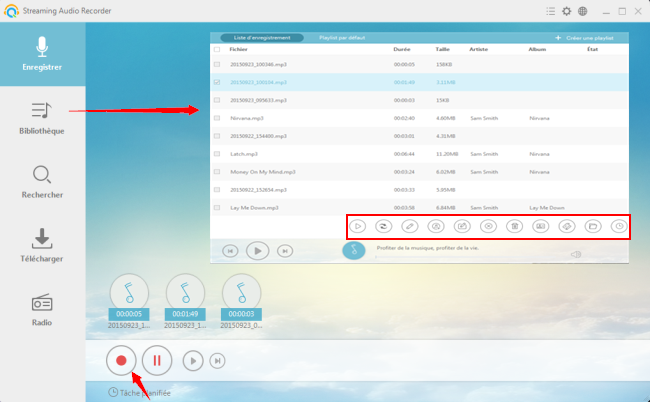The image size is (650, 402).
Task: Select the Latch.mp3 file row
Action: click(x=420, y=154)
